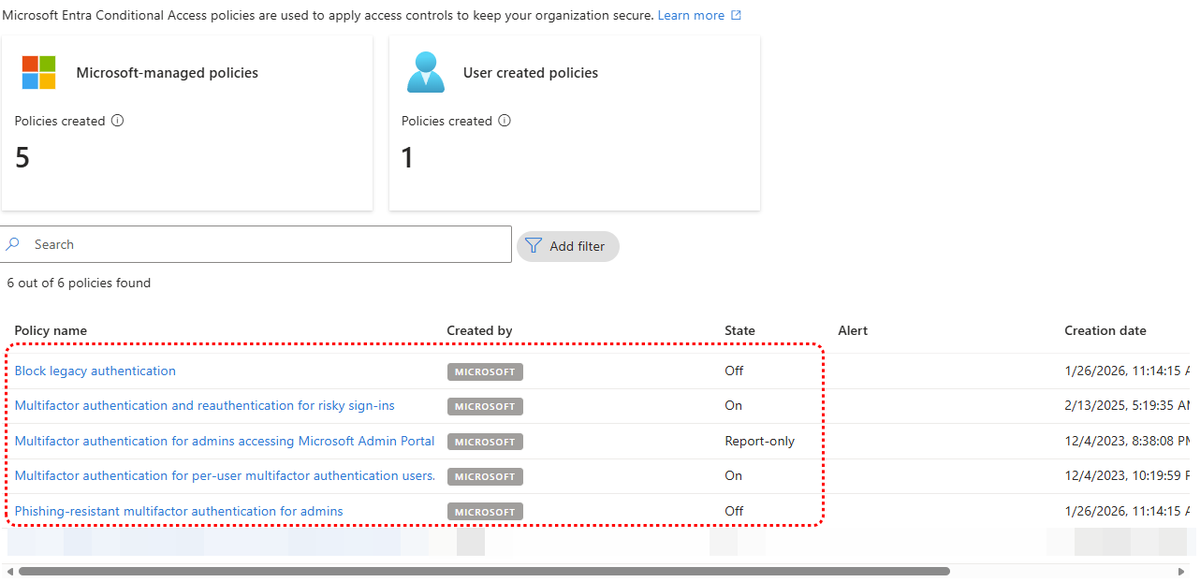This screenshot has height=582, width=1200.
Task: Open Phishing-resistant multifactor authentication for admins policy
Action: [178, 511]
